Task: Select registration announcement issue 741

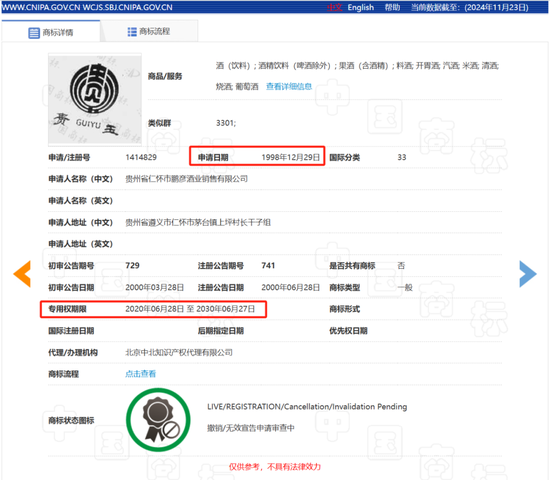Action: (268, 265)
